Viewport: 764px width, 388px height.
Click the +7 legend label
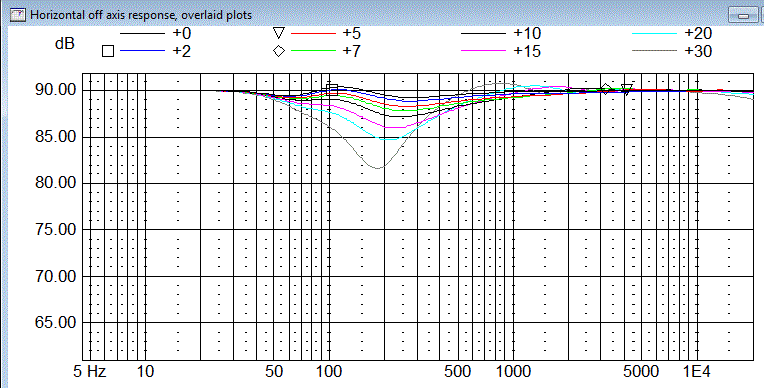pyautogui.click(x=352, y=51)
